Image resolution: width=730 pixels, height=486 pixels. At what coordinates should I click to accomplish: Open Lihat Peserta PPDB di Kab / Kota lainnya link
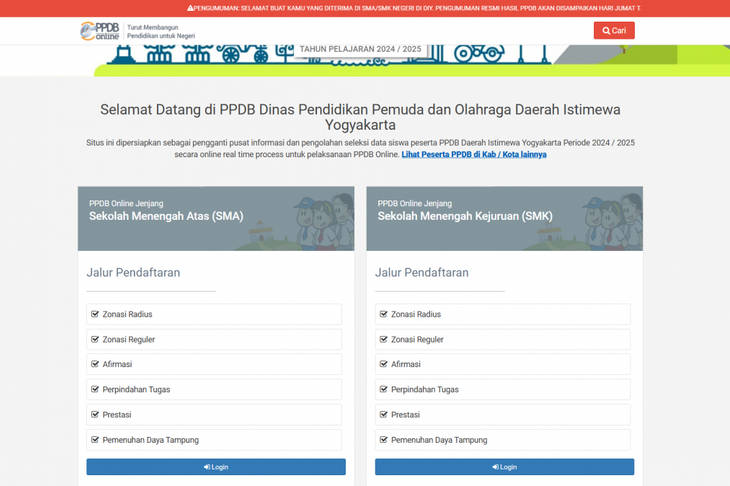[474, 155]
